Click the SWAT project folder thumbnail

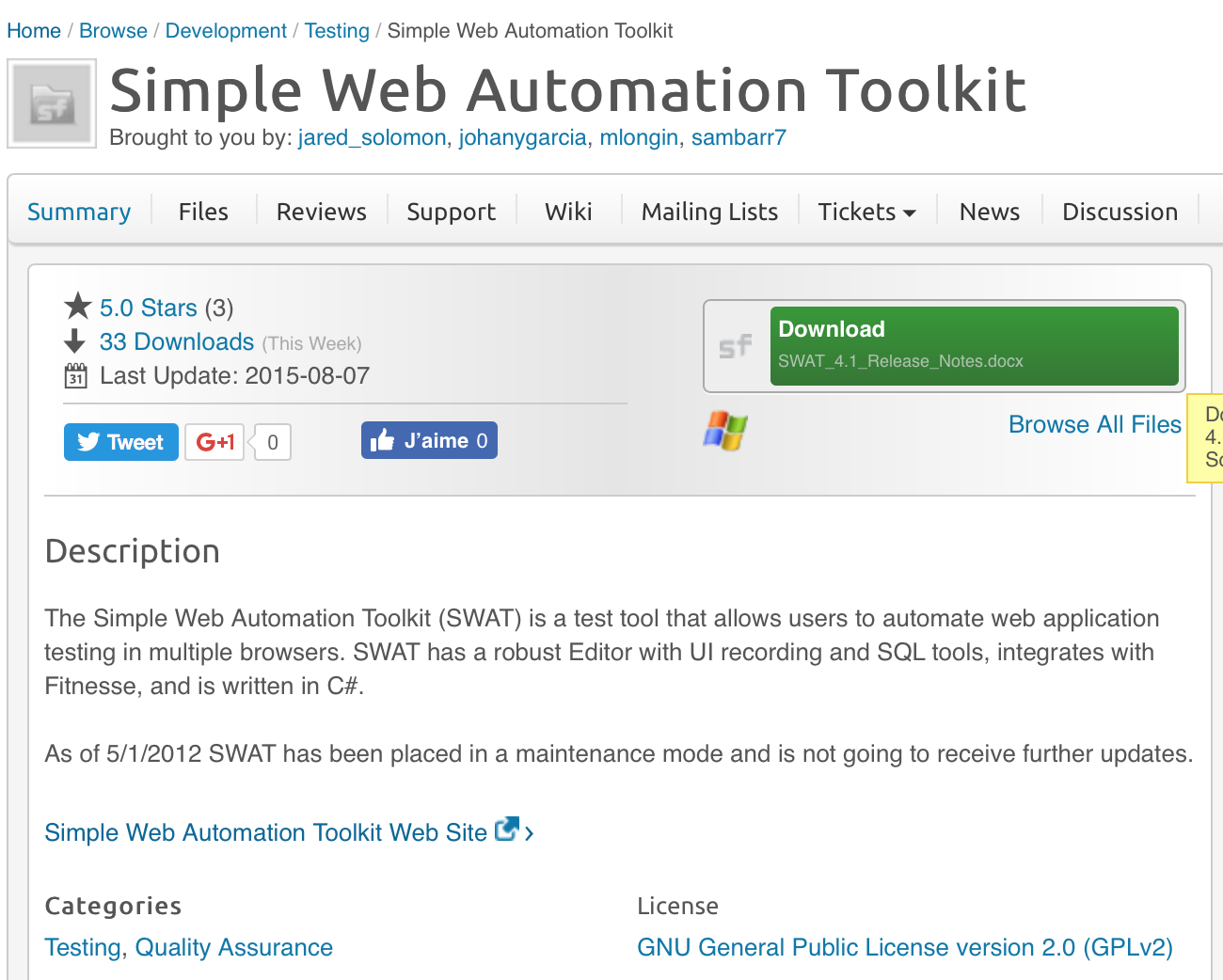pos(51,103)
